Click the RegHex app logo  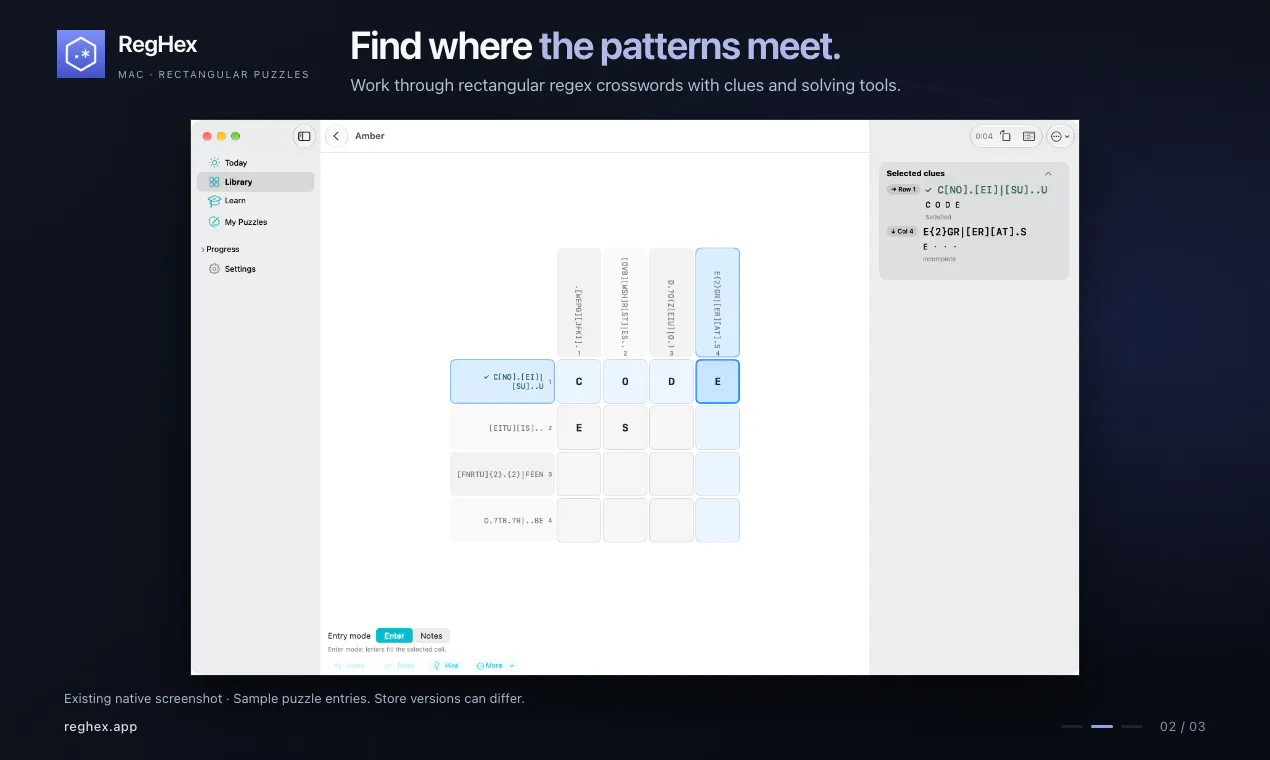pyautogui.click(x=81, y=54)
